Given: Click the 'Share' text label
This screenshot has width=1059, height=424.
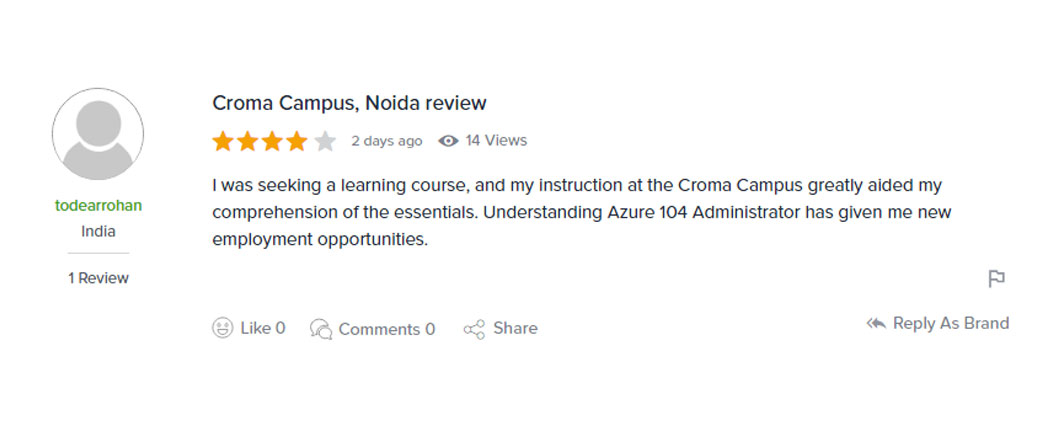Looking at the screenshot, I should click(x=515, y=328).
